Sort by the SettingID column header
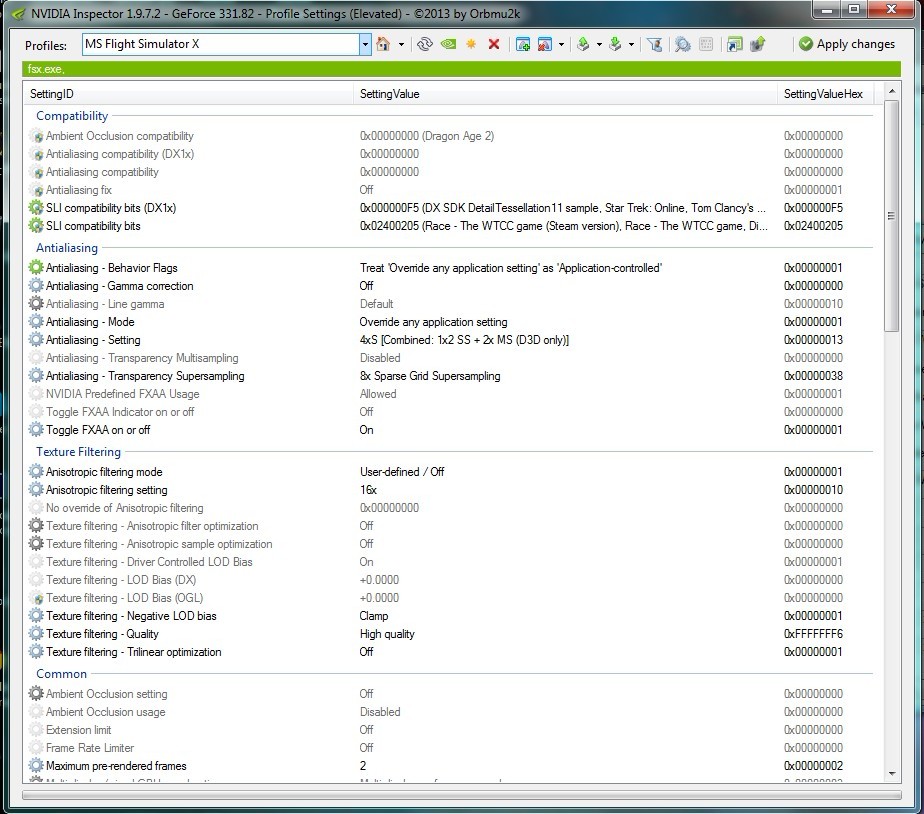924x814 pixels. (189, 94)
